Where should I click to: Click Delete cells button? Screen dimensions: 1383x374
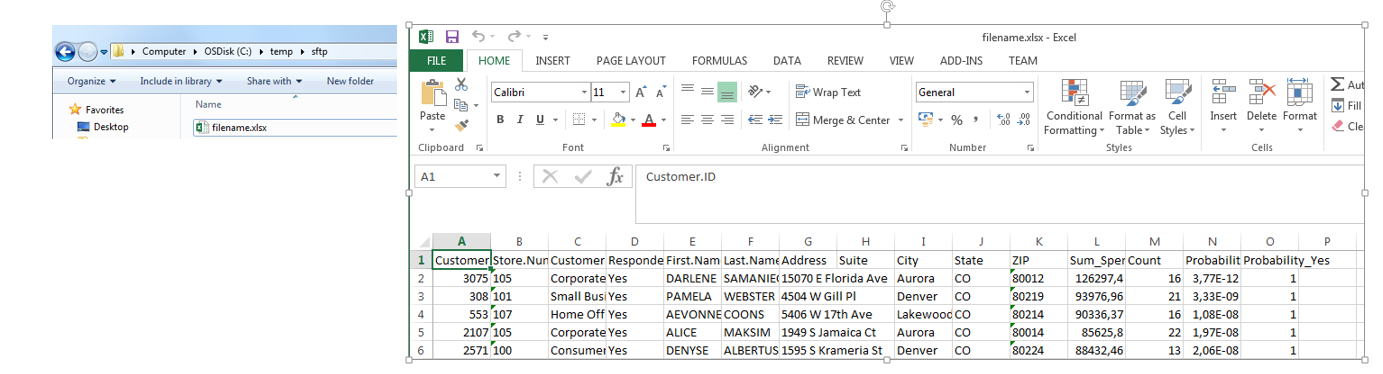[1261, 107]
